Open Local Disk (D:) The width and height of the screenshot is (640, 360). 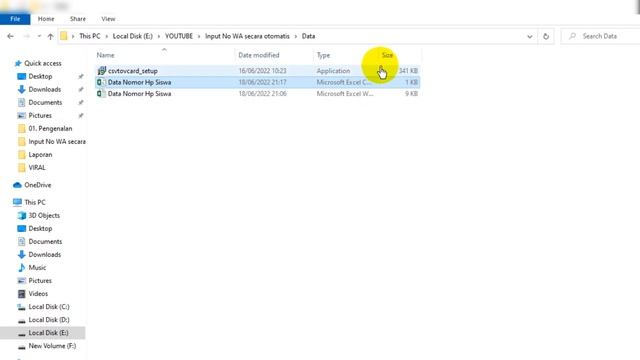(x=49, y=320)
